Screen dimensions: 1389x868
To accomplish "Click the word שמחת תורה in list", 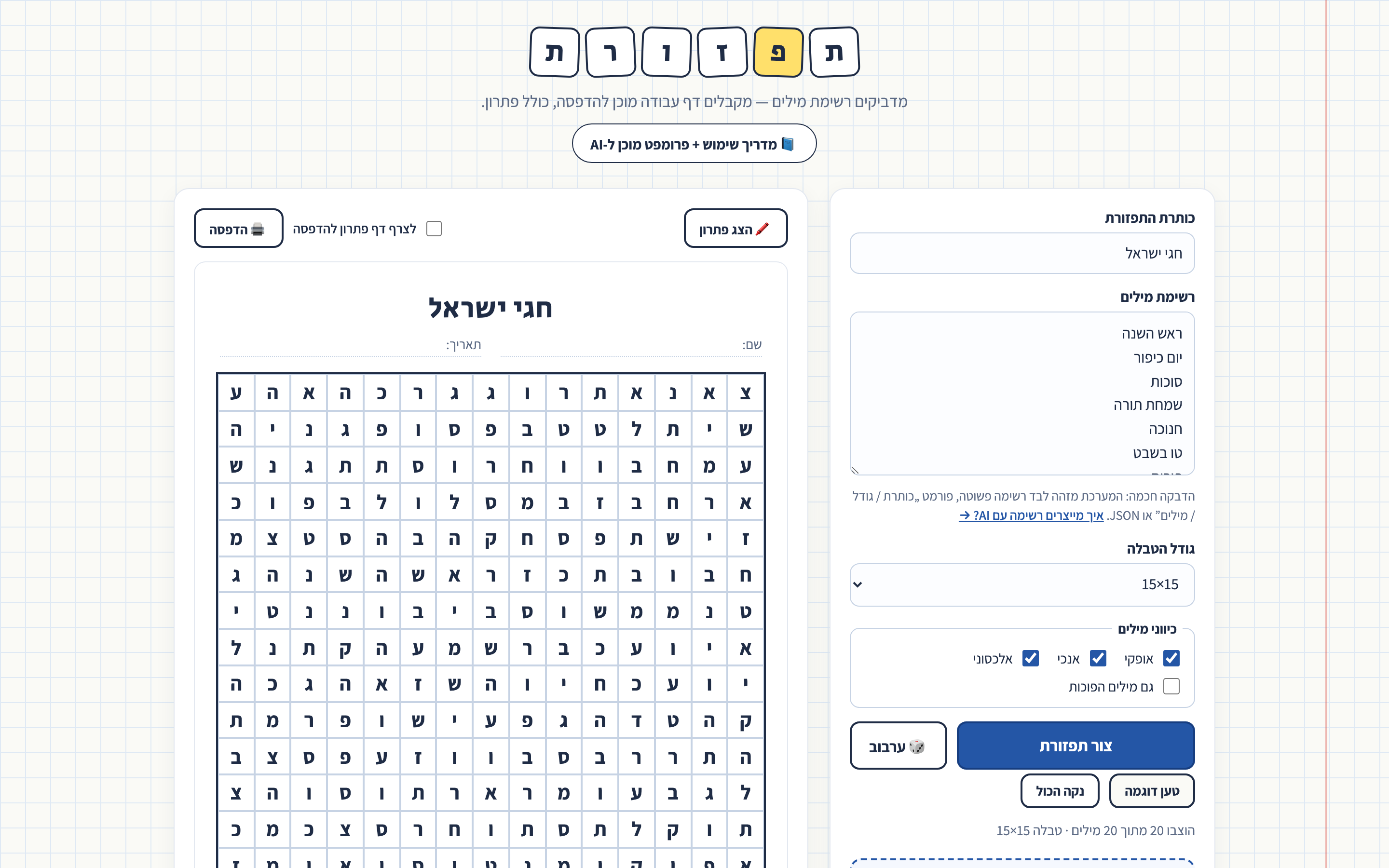I will coord(1148,405).
